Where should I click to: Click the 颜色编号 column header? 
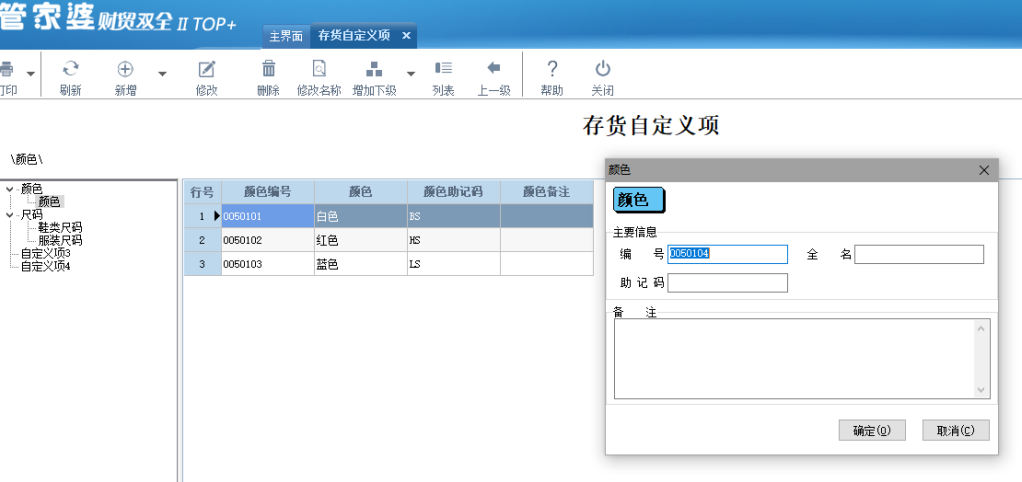268,192
